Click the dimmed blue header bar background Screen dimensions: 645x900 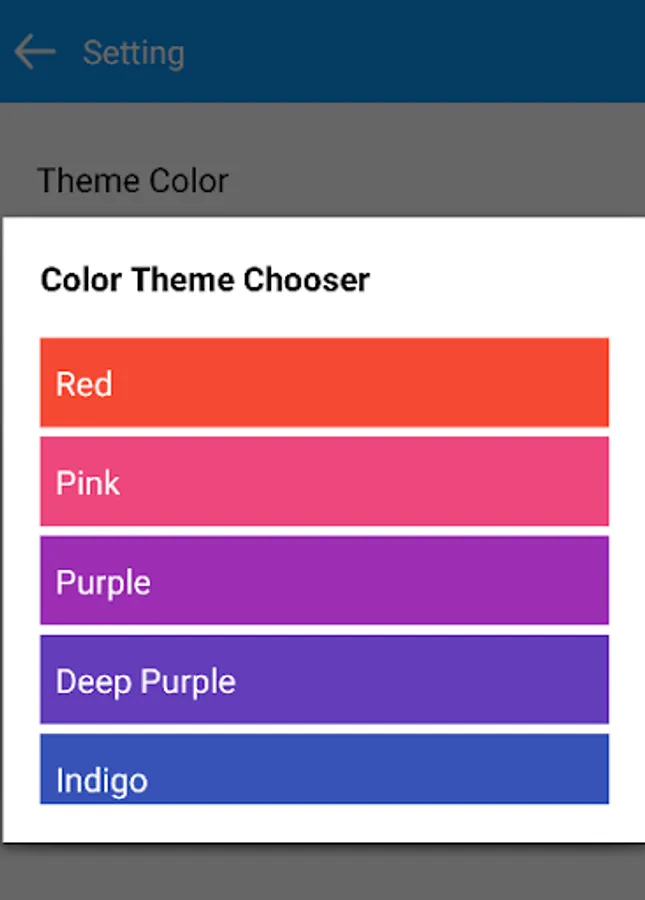[x=413, y=52]
